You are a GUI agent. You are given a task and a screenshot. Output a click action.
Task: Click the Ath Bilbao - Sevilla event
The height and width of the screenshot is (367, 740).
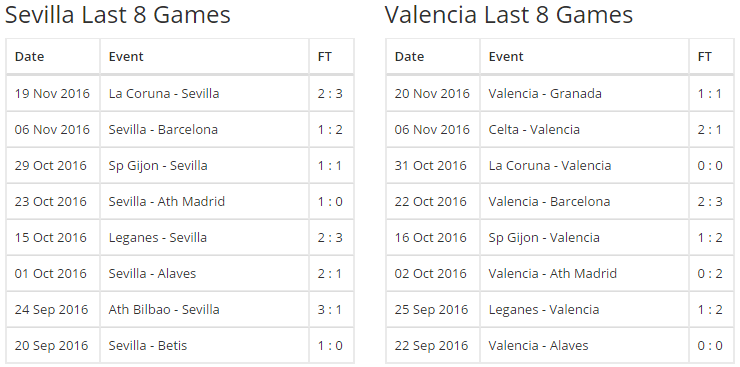click(x=164, y=309)
